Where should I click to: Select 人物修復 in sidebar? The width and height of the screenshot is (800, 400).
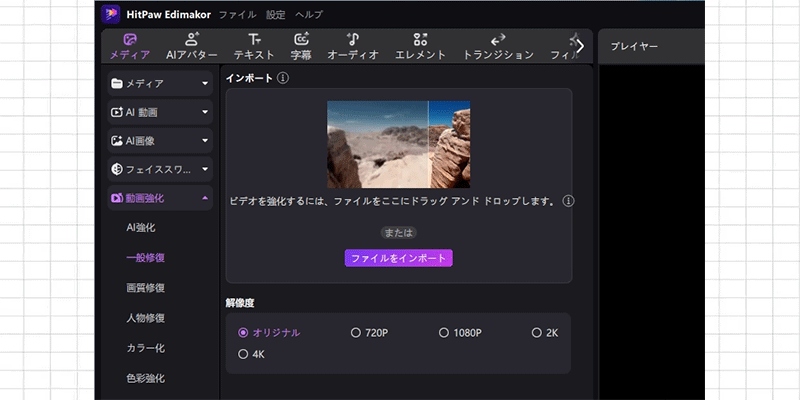pos(145,318)
